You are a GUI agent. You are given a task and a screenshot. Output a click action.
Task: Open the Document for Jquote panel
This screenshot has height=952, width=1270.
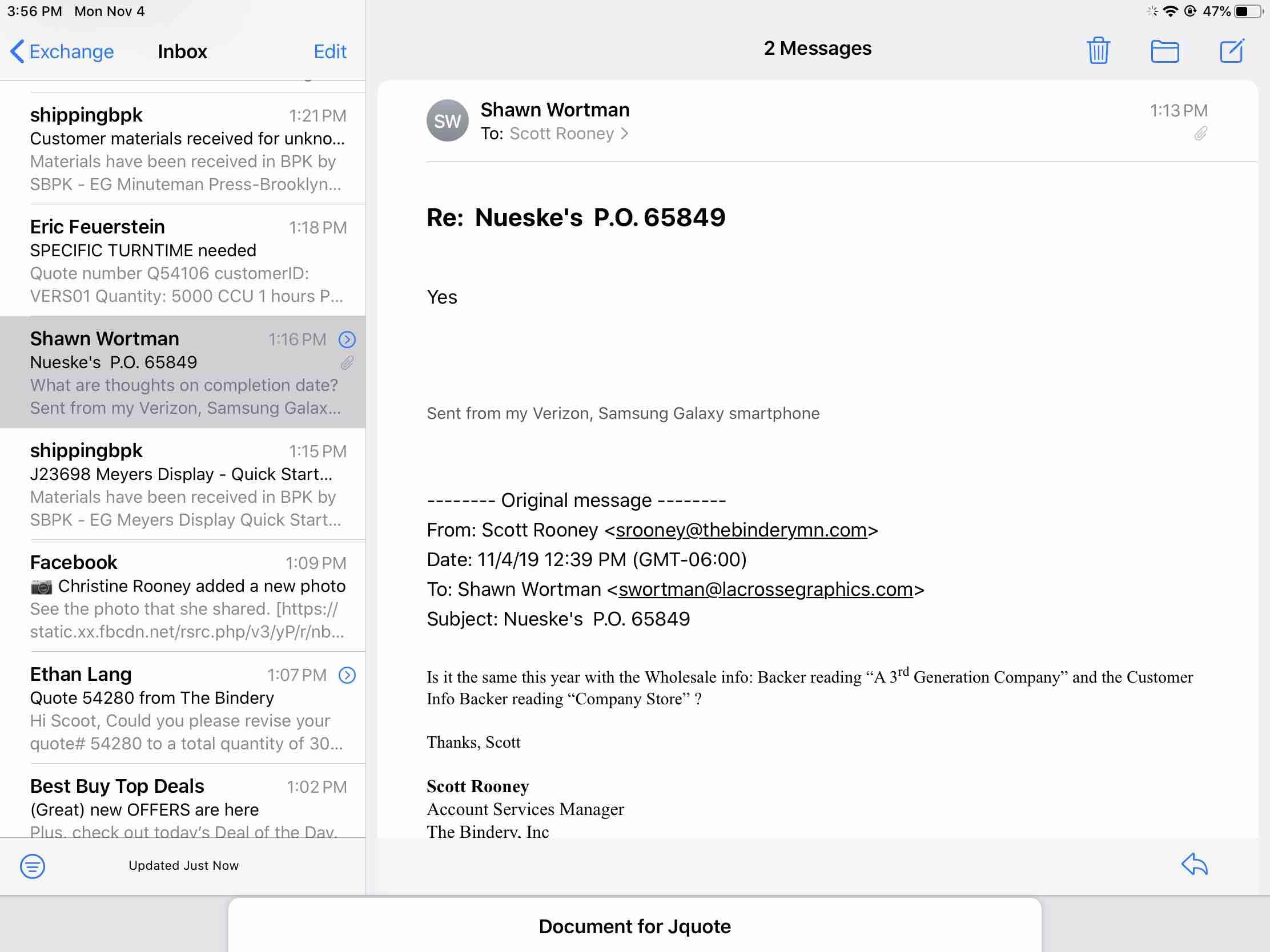click(x=634, y=926)
